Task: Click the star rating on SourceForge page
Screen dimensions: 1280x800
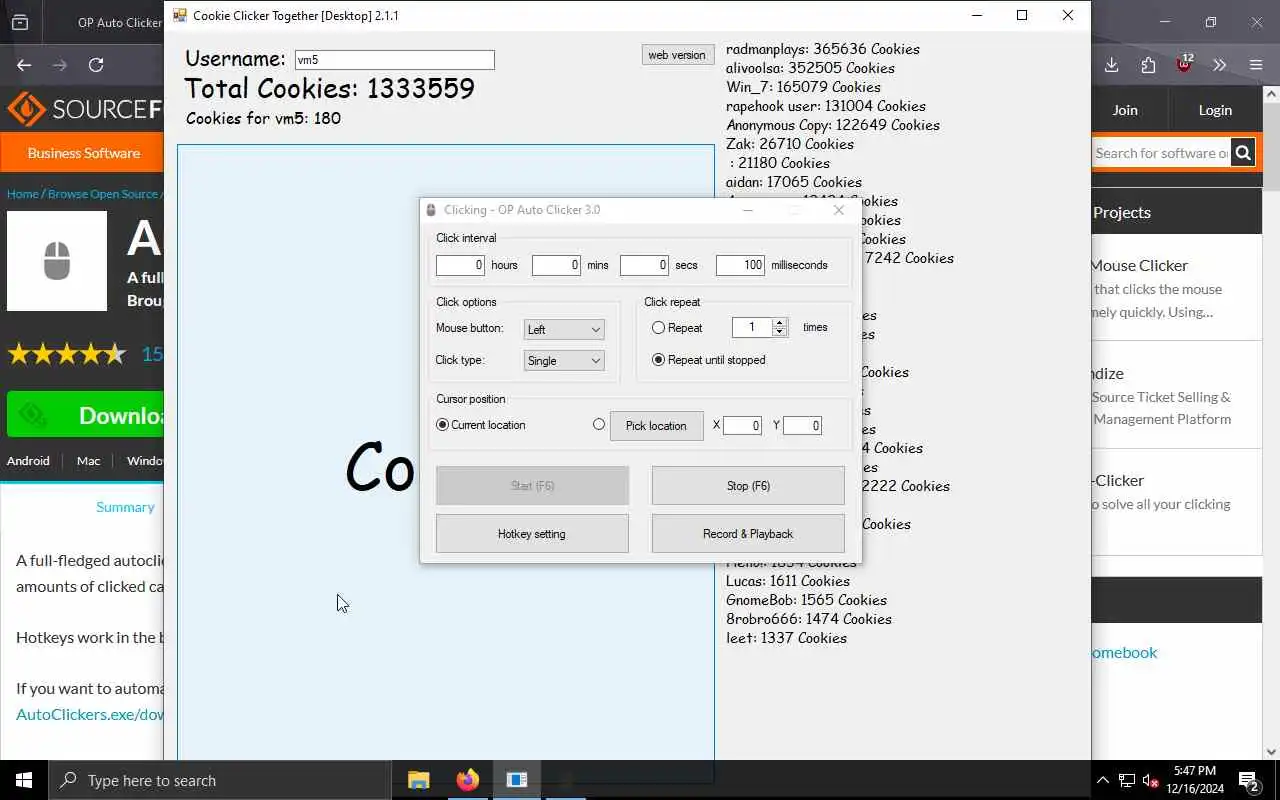Action: click(67, 353)
